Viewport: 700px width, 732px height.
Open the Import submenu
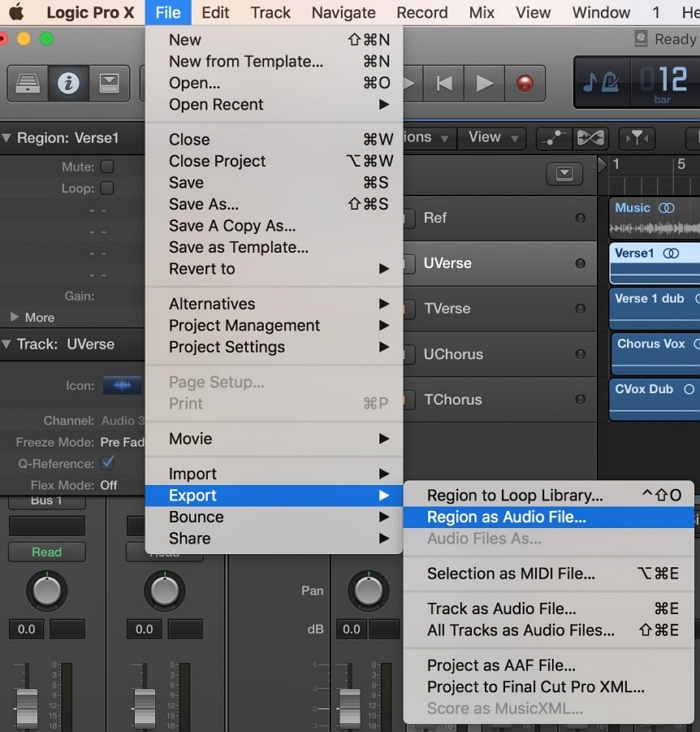click(x=274, y=473)
